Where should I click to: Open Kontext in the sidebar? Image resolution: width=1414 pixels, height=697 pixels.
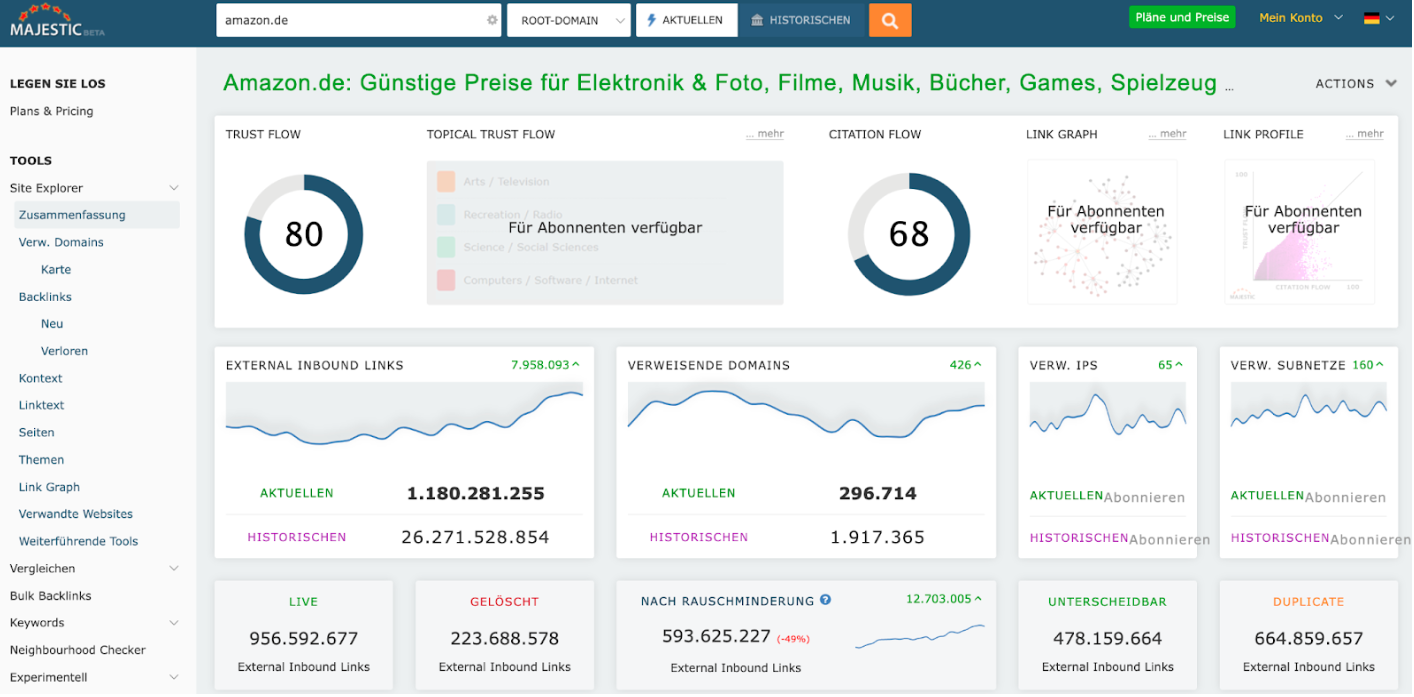pos(40,379)
